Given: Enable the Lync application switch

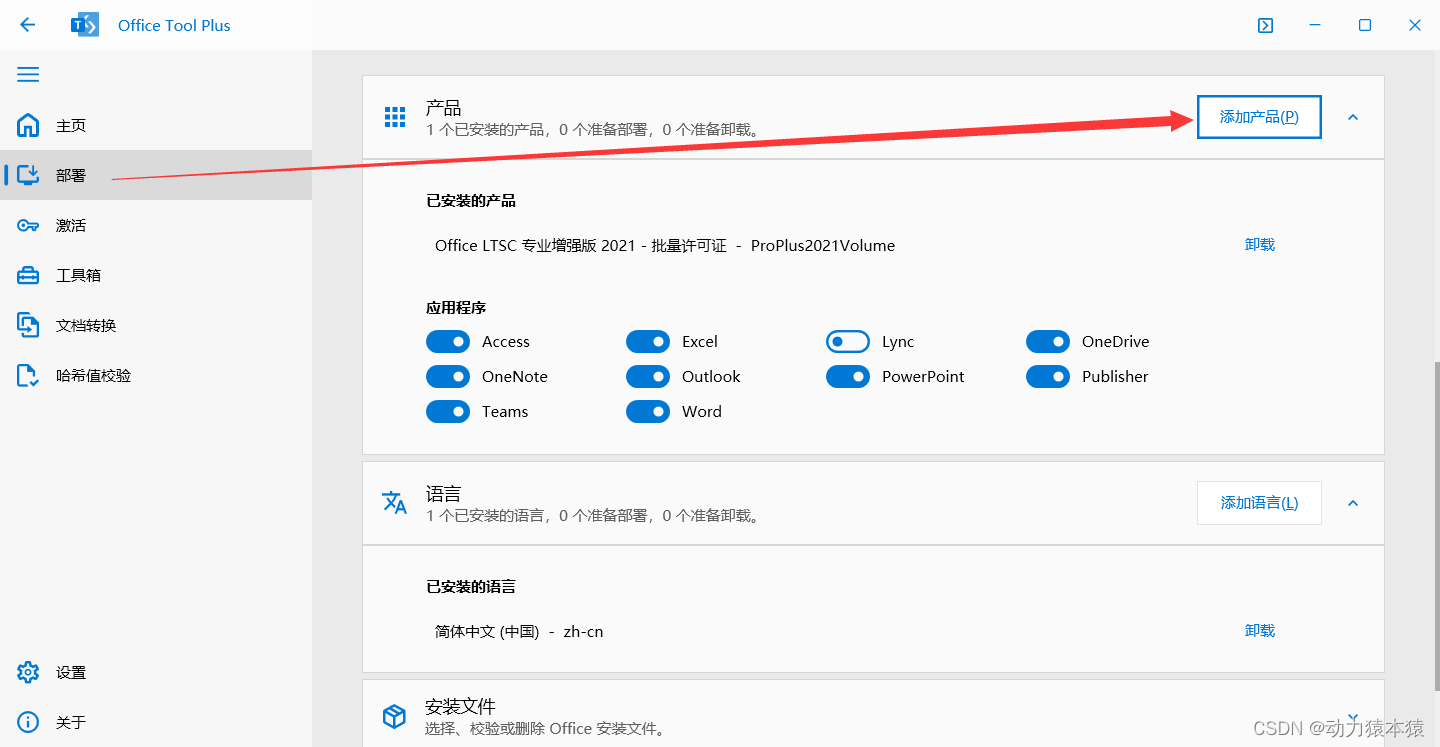Looking at the screenshot, I should point(848,342).
